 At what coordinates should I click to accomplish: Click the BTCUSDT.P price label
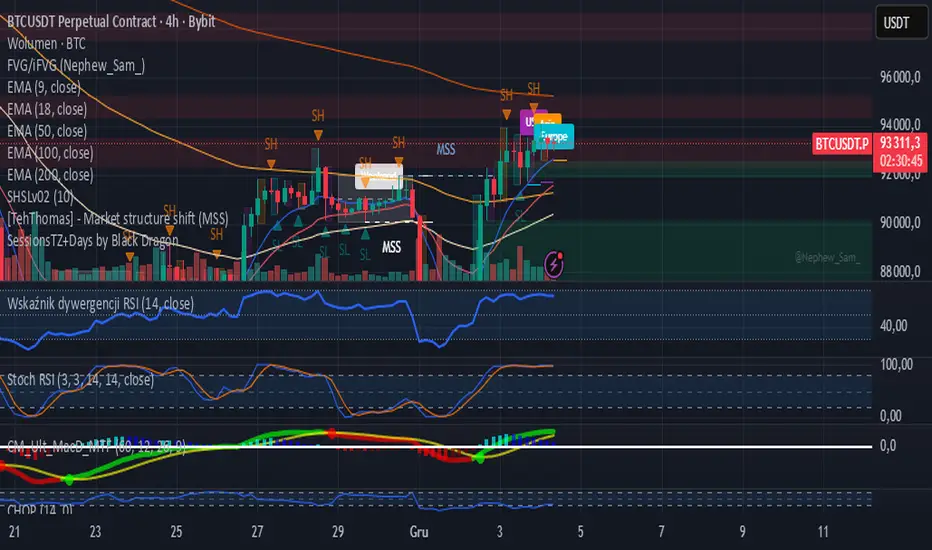pyautogui.click(x=842, y=144)
